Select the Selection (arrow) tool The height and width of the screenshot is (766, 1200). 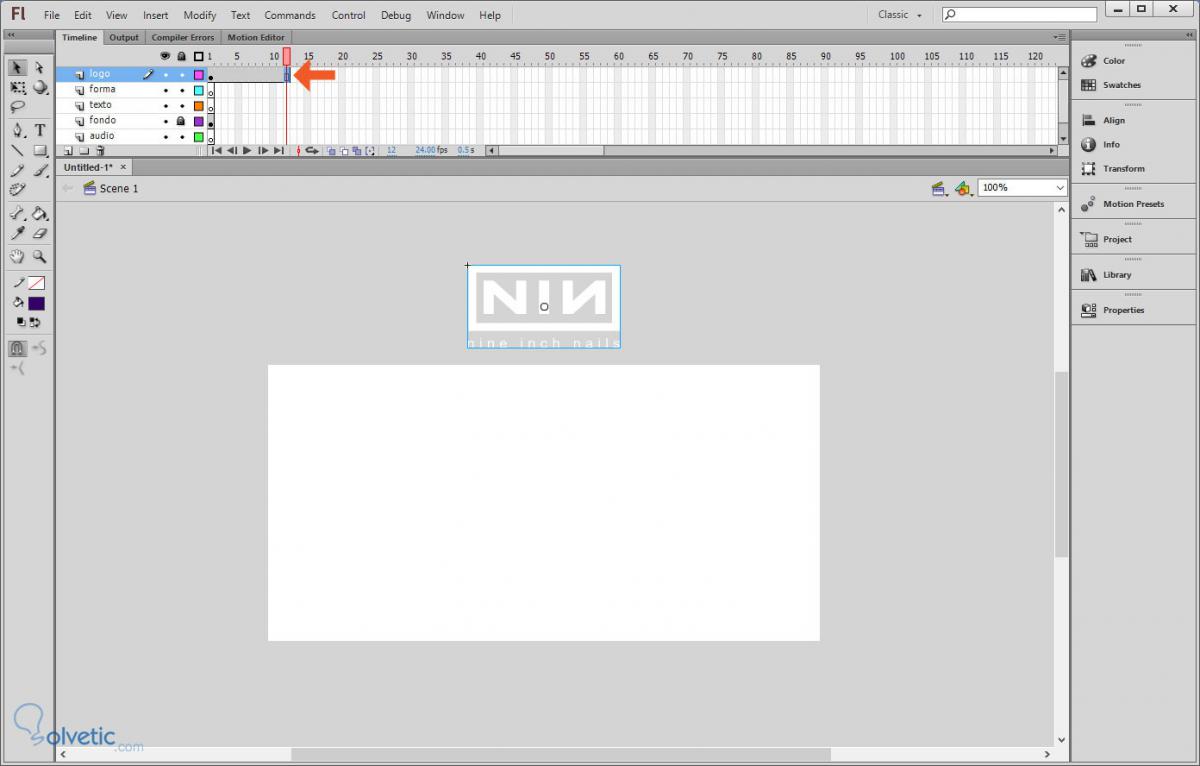pyautogui.click(x=17, y=68)
